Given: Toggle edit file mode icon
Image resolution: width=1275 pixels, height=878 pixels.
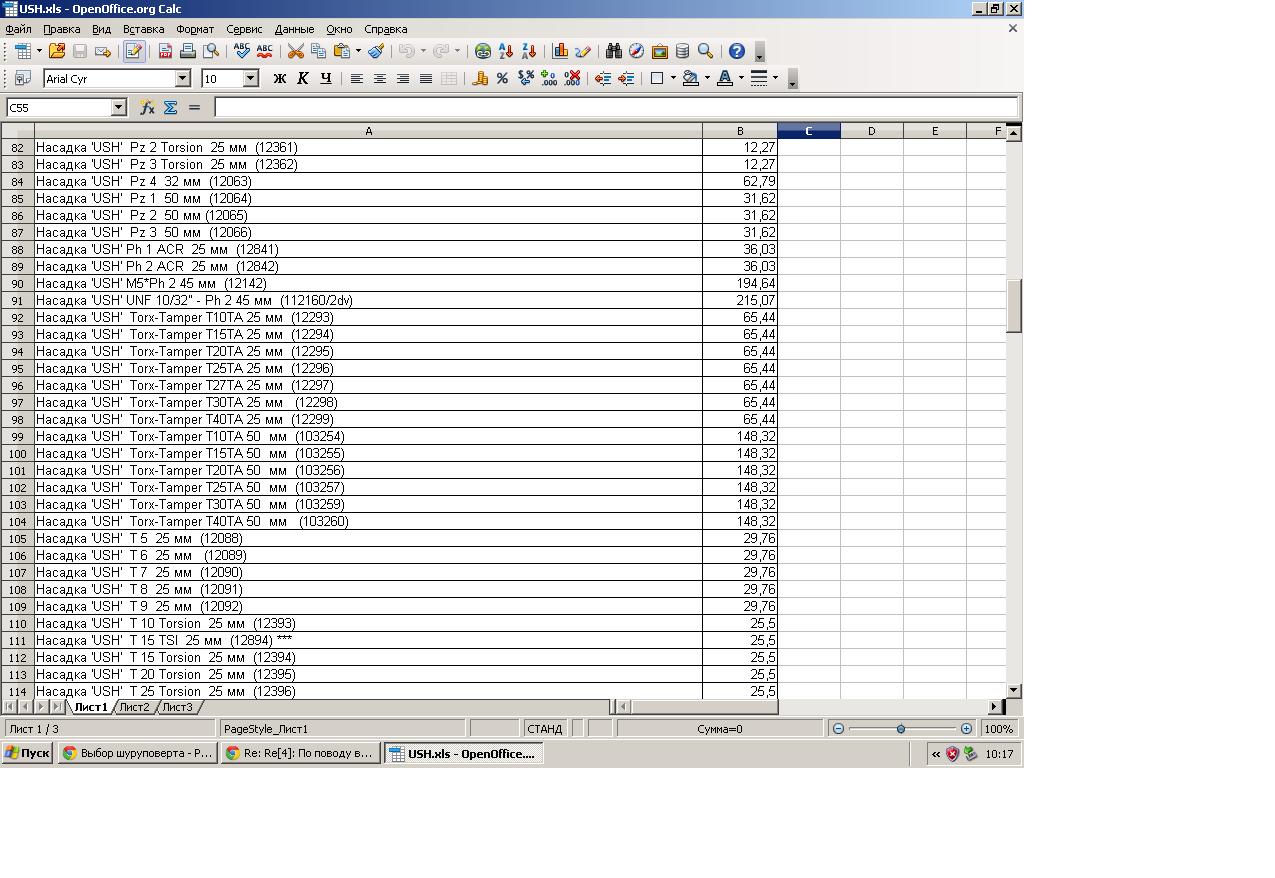Looking at the screenshot, I should [x=133, y=51].
